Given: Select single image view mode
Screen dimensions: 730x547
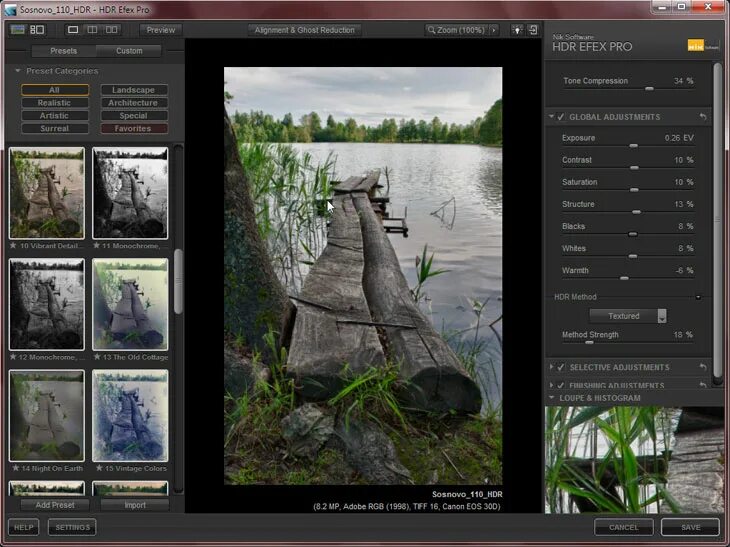Looking at the screenshot, I should (73, 30).
